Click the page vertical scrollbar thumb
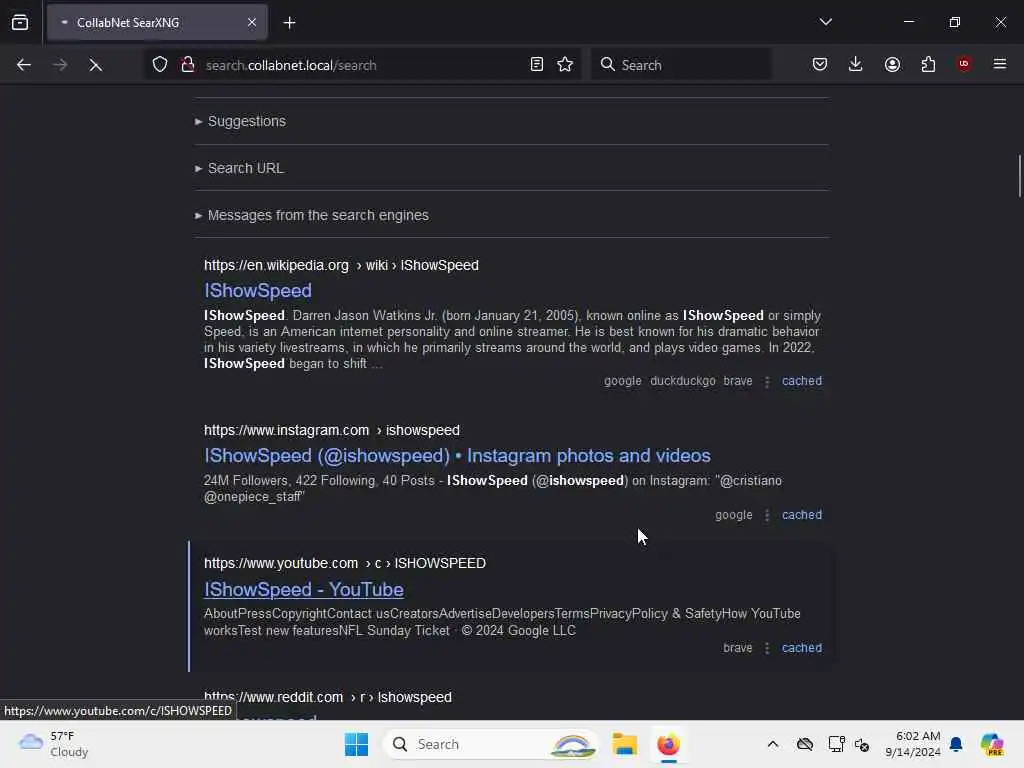The image size is (1024, 768). tap(1019, 175)
